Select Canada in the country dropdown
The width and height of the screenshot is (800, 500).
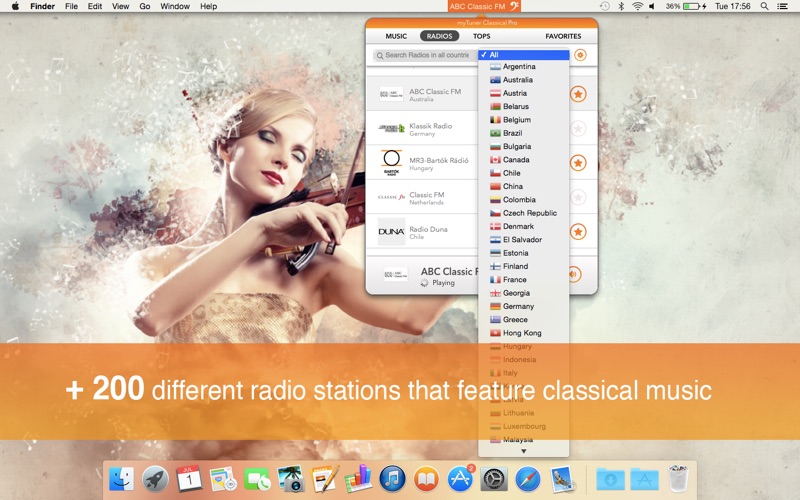pos(523,160)
